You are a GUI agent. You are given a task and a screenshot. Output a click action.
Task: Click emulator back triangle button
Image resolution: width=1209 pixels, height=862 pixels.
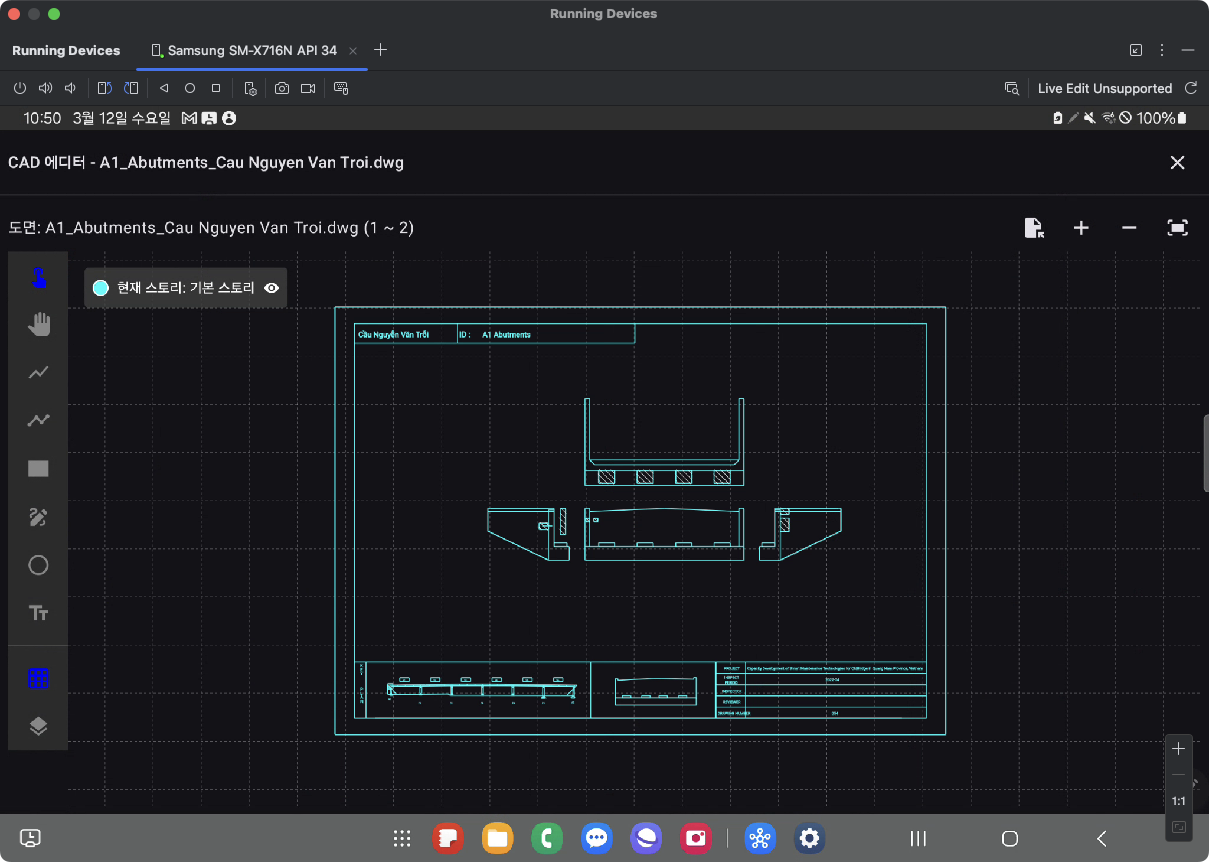click(164, 88)
